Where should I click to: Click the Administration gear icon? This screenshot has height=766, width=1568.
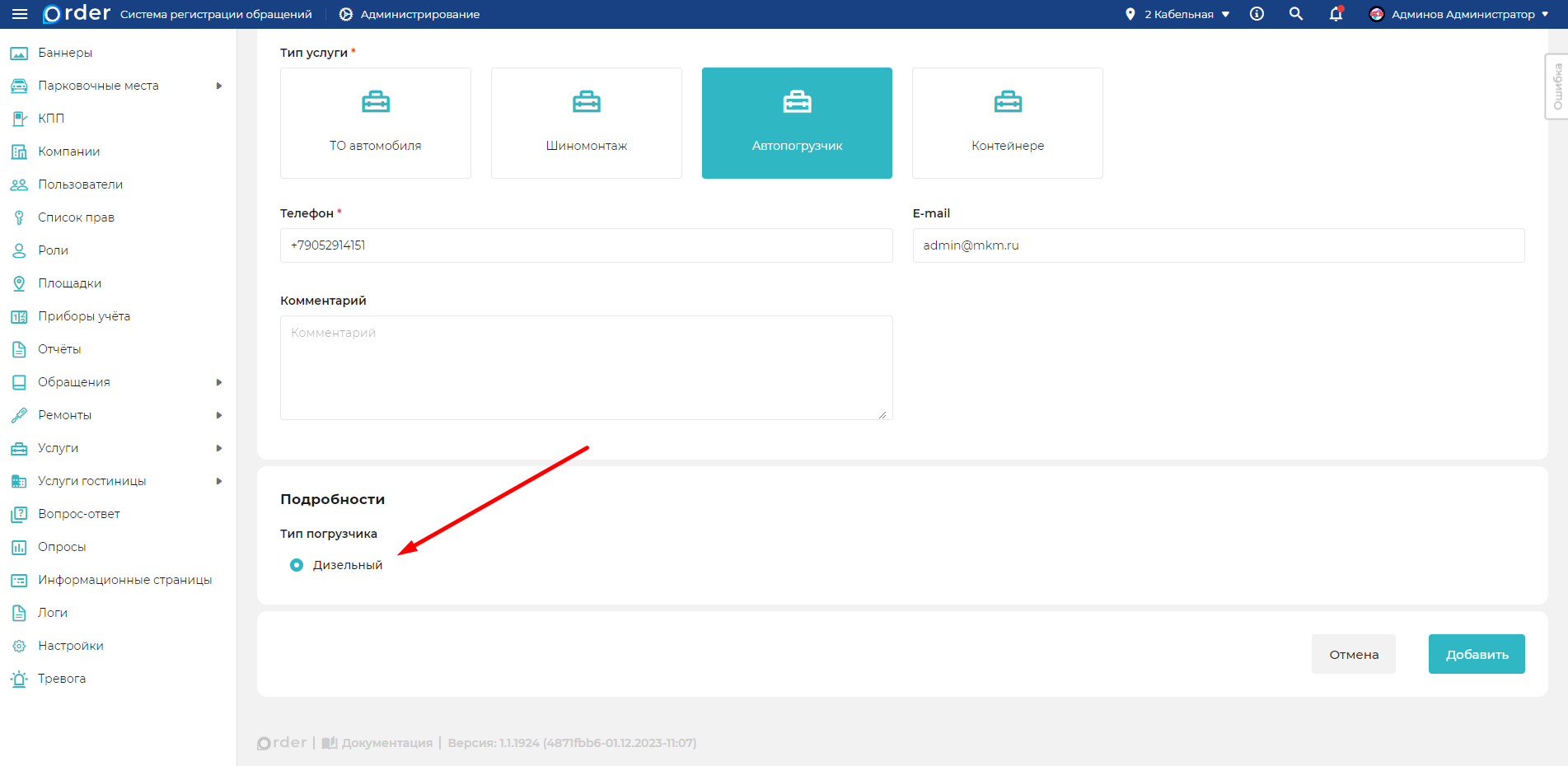click(x=346, y=14)
